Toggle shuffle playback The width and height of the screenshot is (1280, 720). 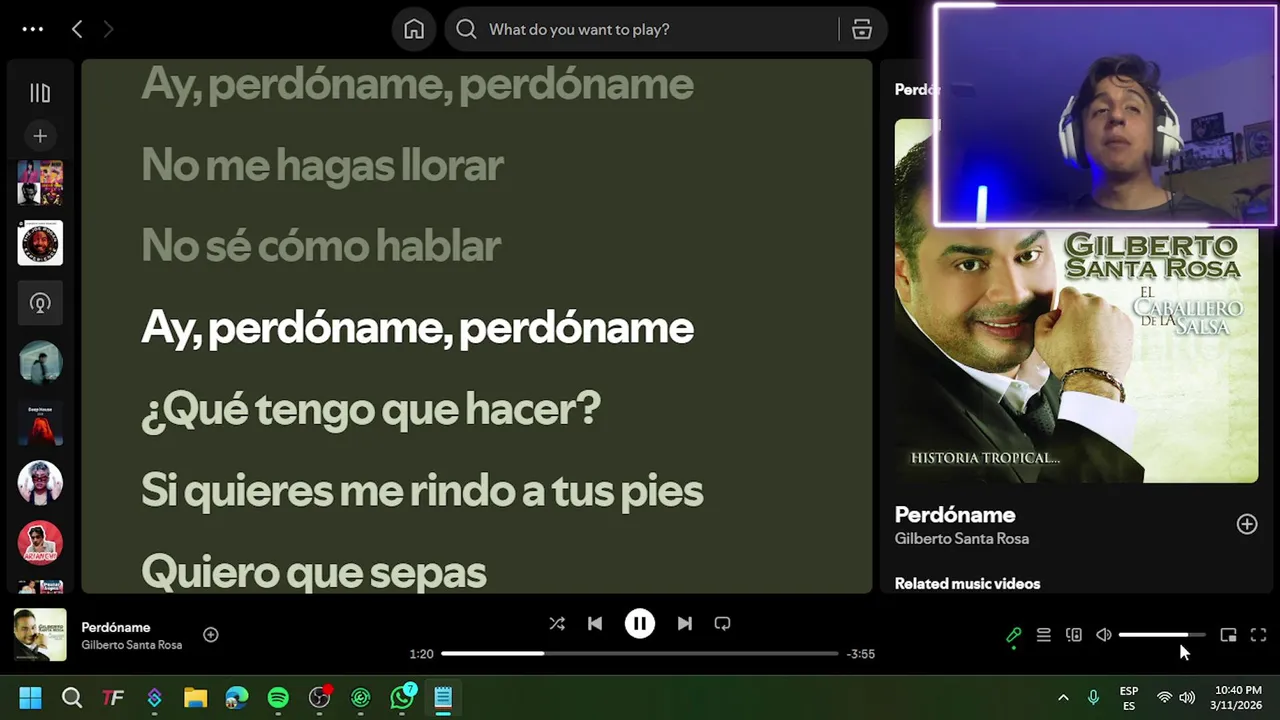tap(557, 624)
